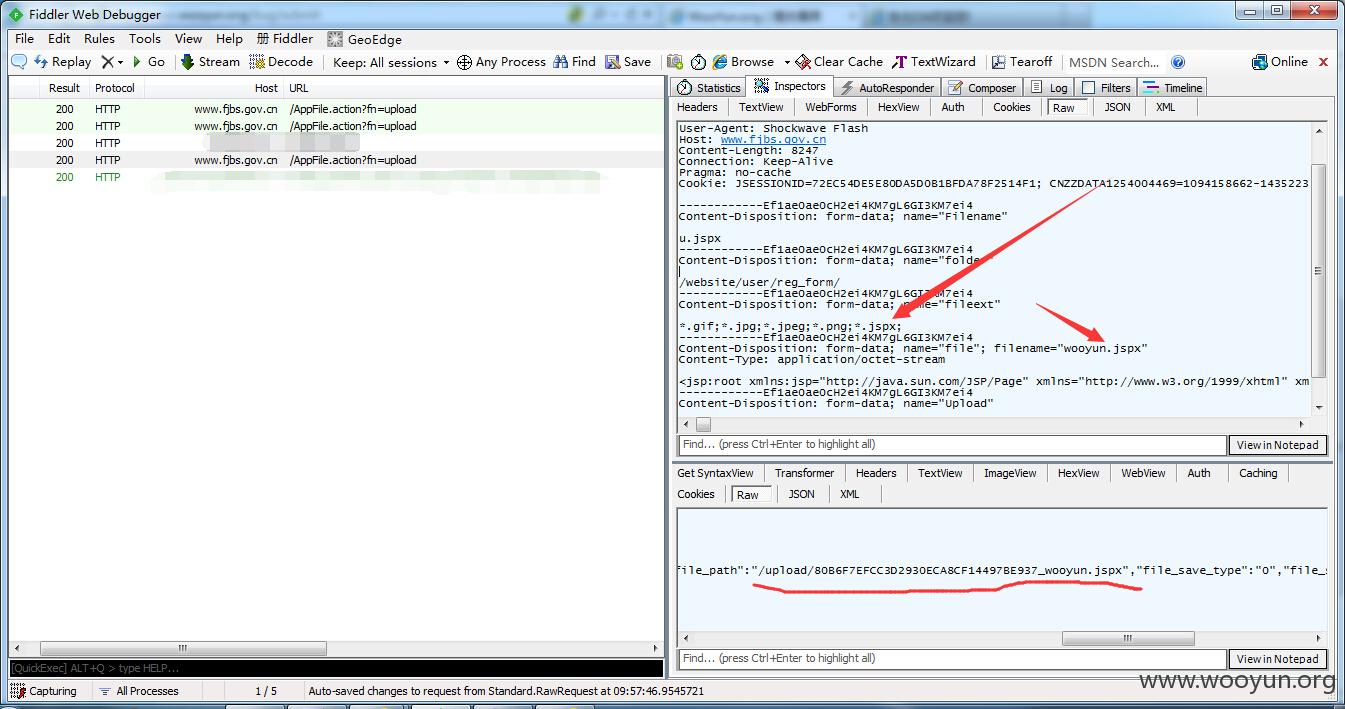
Task: Click the camera screenshot icon
Action: (675, 62)
